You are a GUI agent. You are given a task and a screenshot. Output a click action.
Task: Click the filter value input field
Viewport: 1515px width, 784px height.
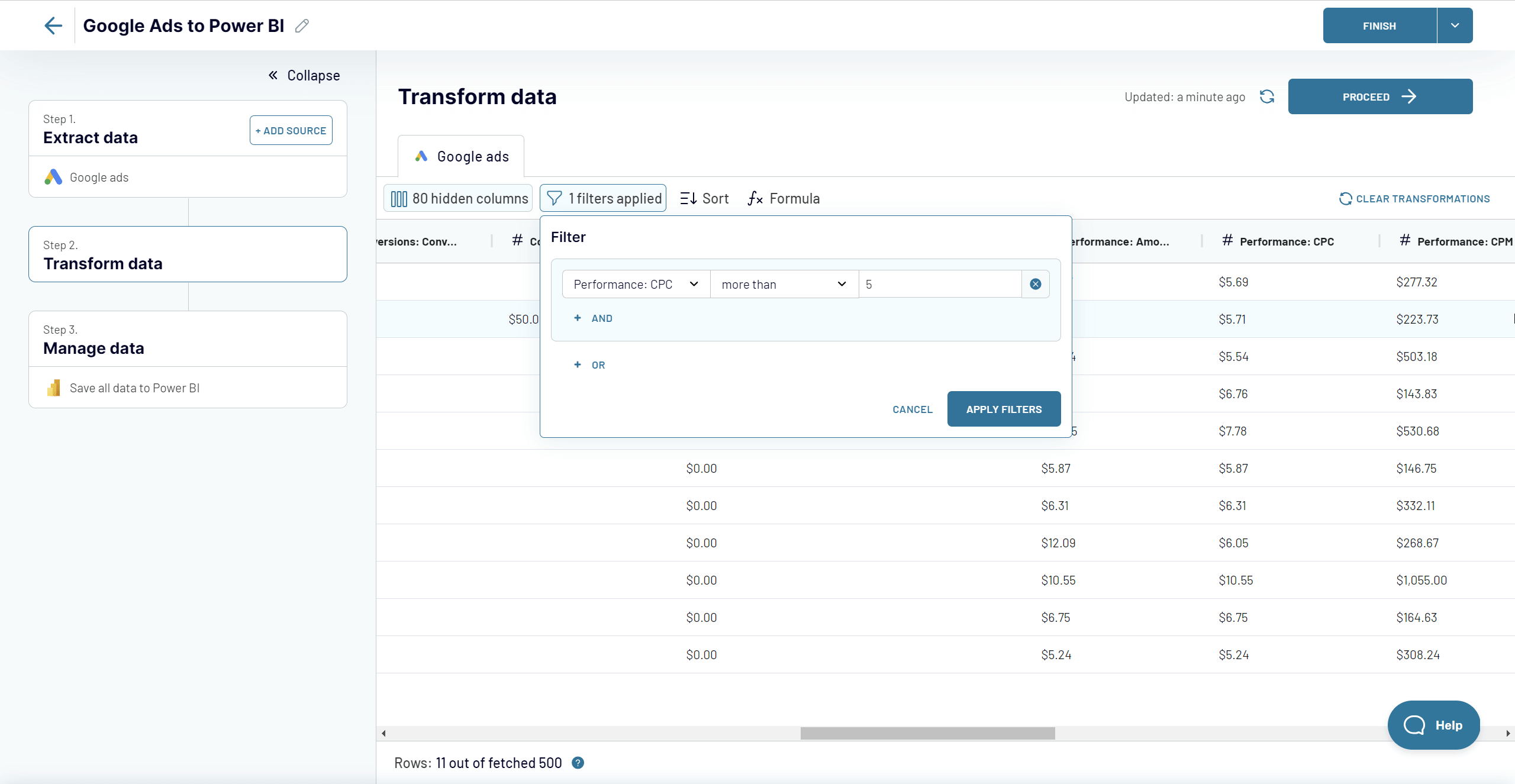coord(940,284)
